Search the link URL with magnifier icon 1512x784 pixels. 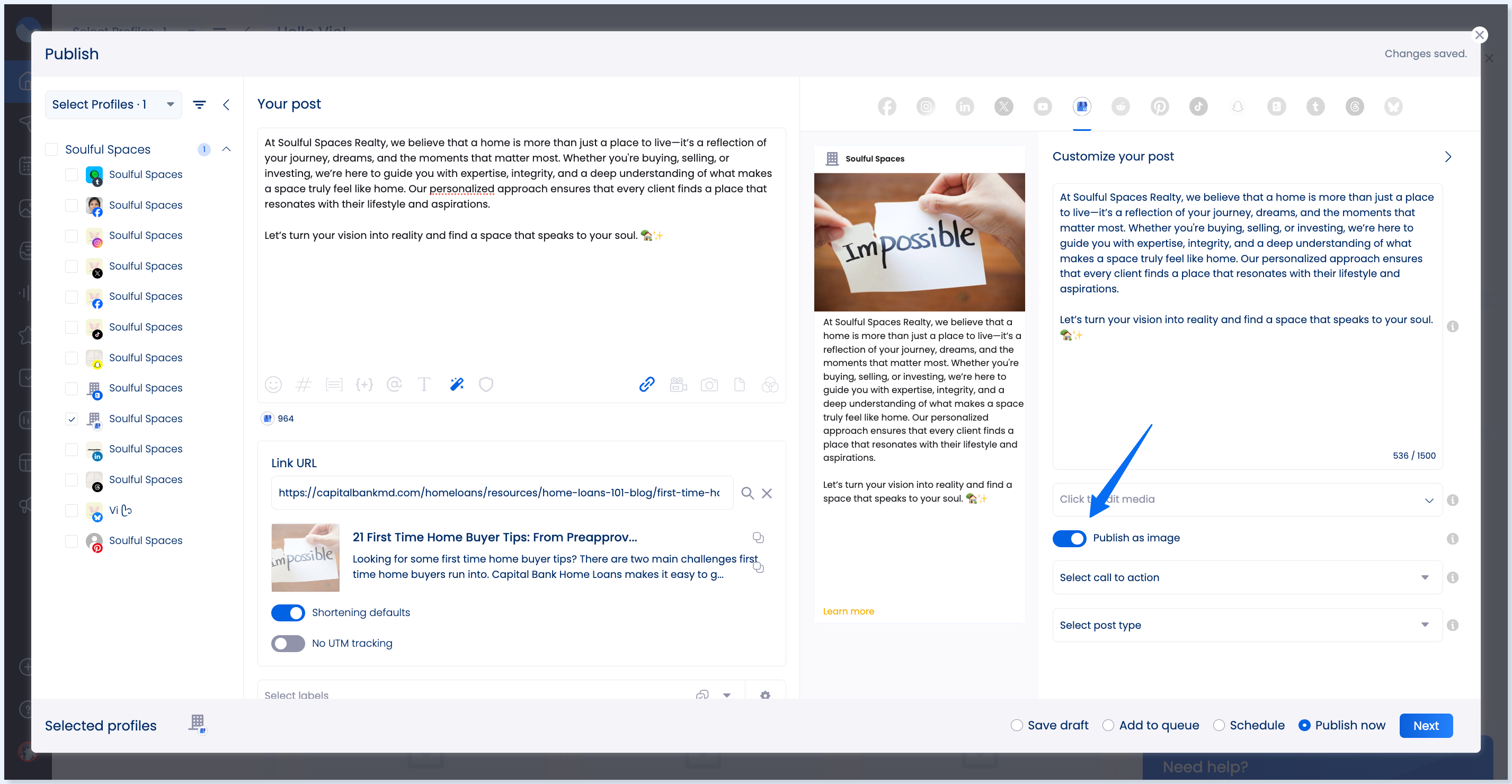pyautogui.click(x=747, y=493)
